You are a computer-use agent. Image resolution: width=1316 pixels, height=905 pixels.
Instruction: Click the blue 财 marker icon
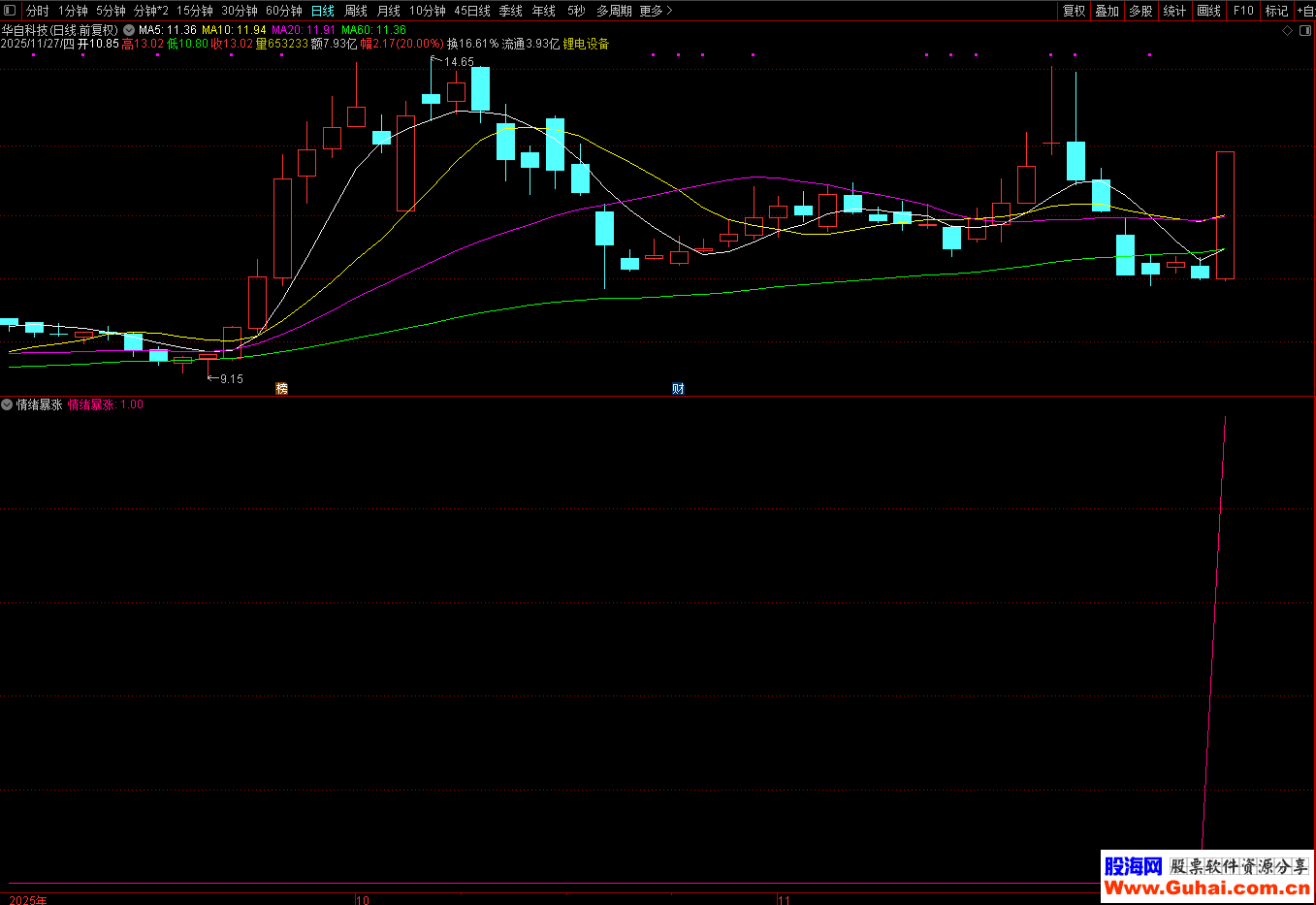pyautogui.click(x=678, y=389)
